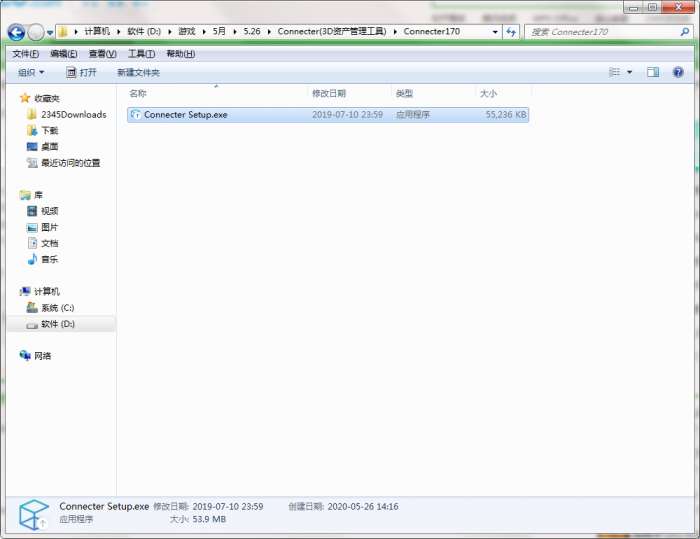
Task: Expand arrow after 软件 (D:) in breadcrumb
Action: point(170,32)
